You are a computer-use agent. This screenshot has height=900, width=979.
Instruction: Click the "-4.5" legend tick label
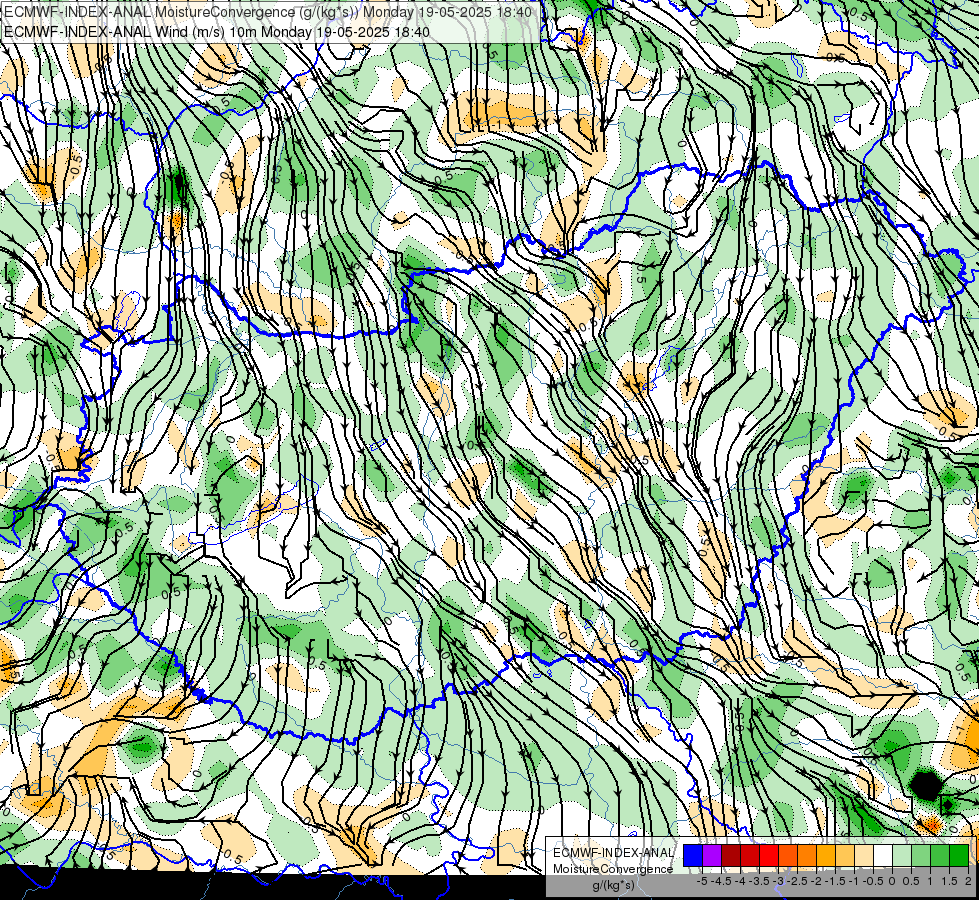click(721, 881)
